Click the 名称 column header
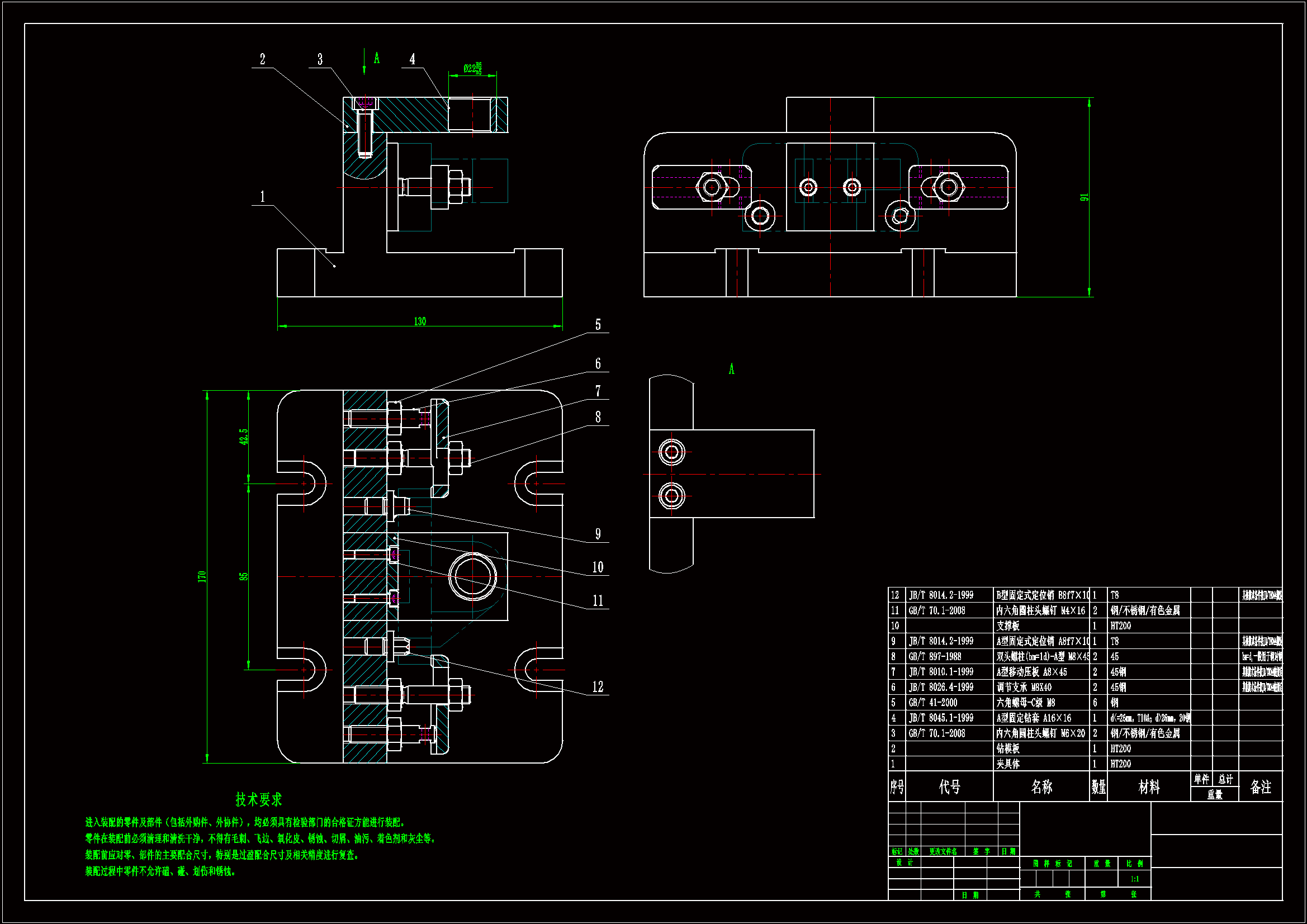Image resolution: width=1307 pixels, height=924 pixels. click(1041, 787)
